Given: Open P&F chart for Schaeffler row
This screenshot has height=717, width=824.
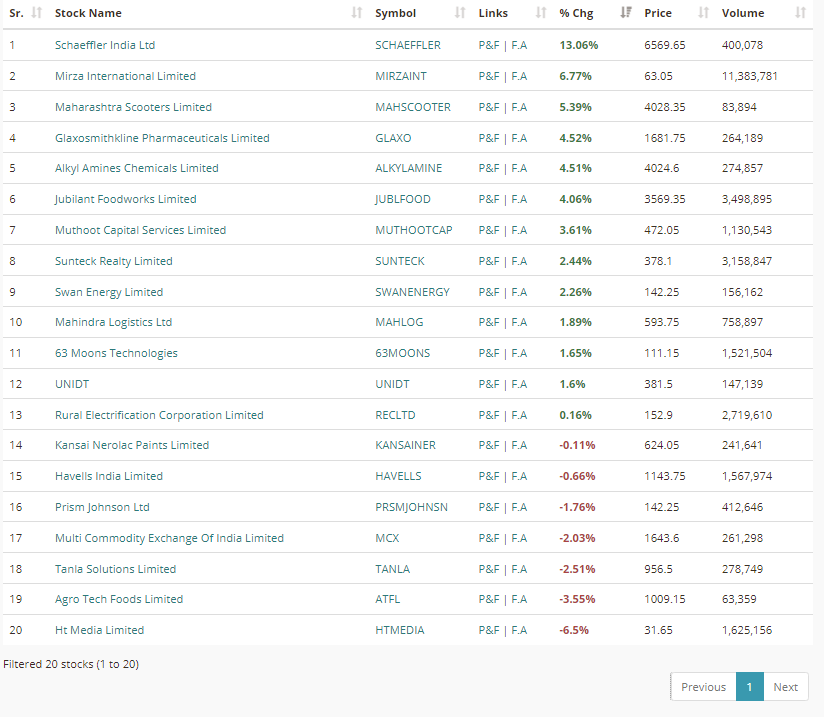Looking at the screenshot, I should 489,45.
